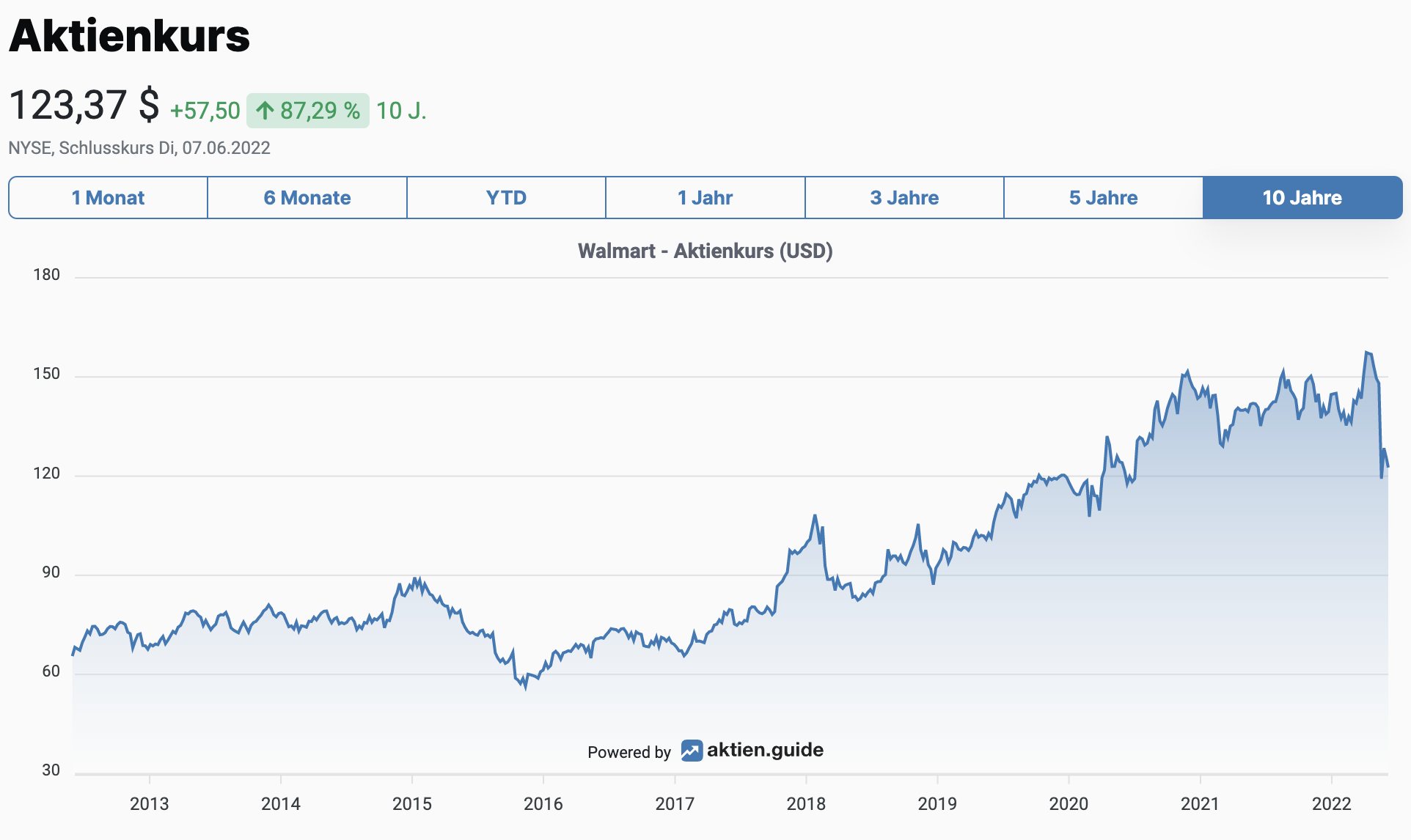Image resolution: width=1411 pixels, height=840 pixels.
Task: Click the Powered by text
Action: [x=629, y=752]
